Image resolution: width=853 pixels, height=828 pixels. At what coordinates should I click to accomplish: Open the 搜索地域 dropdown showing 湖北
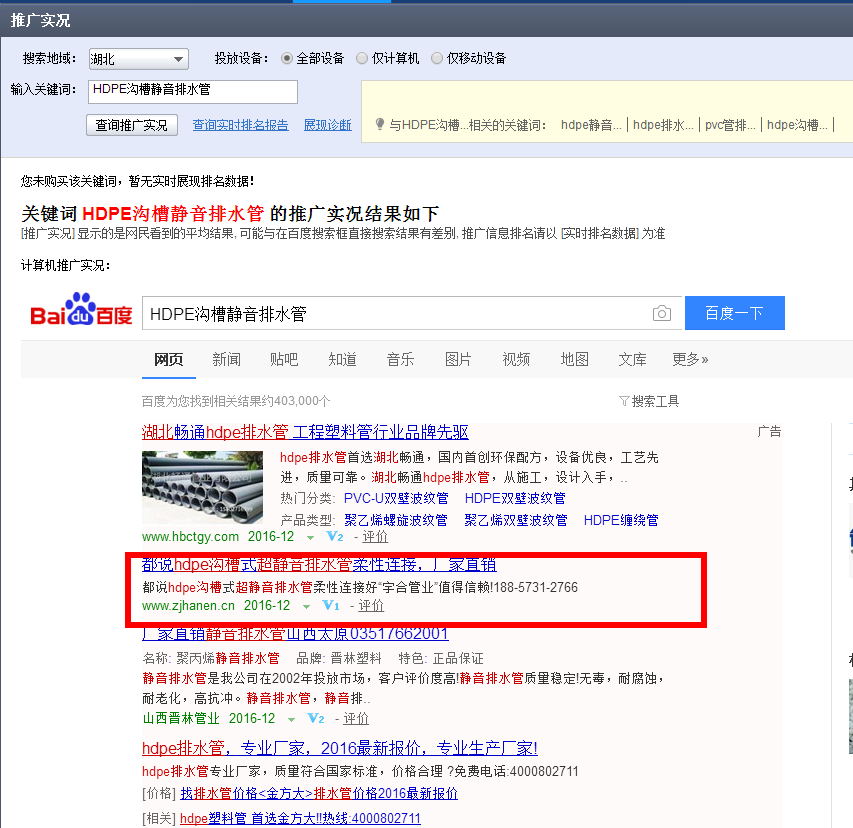tap(139, 59)
